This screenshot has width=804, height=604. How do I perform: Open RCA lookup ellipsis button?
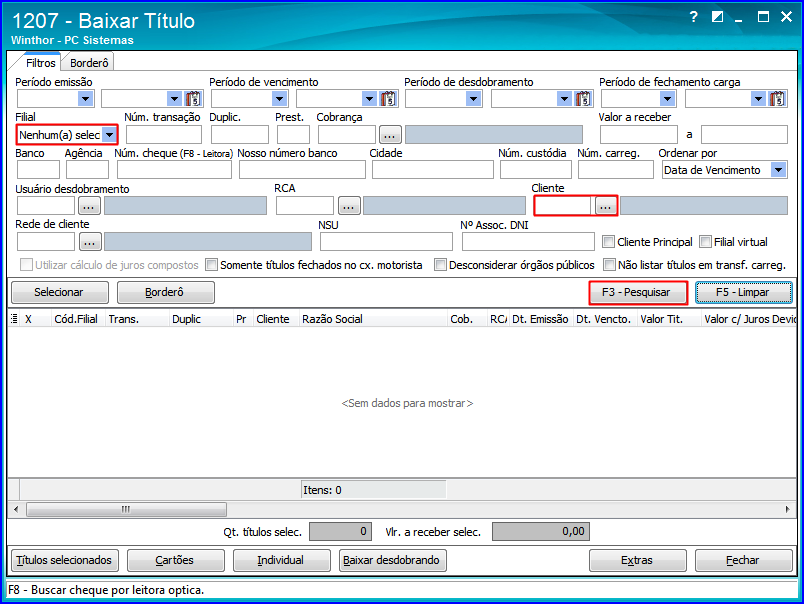click(x=349, y=206)
